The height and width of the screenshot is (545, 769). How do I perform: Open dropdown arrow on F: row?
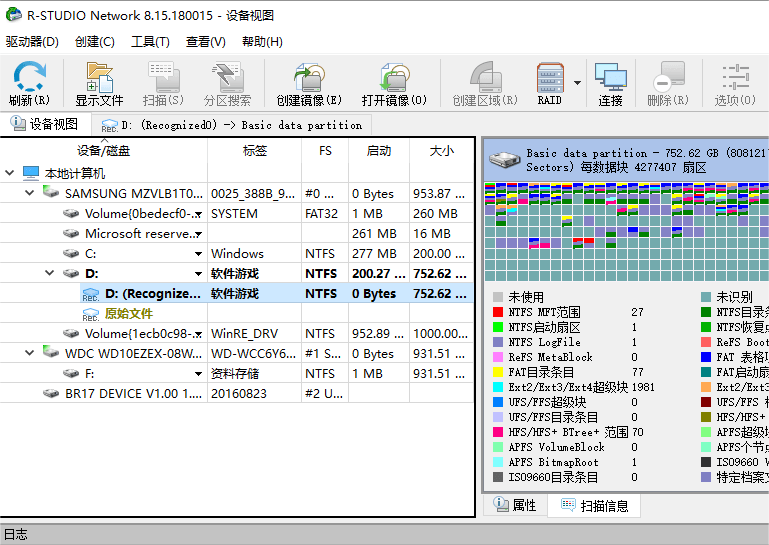[x=198, y=374]
